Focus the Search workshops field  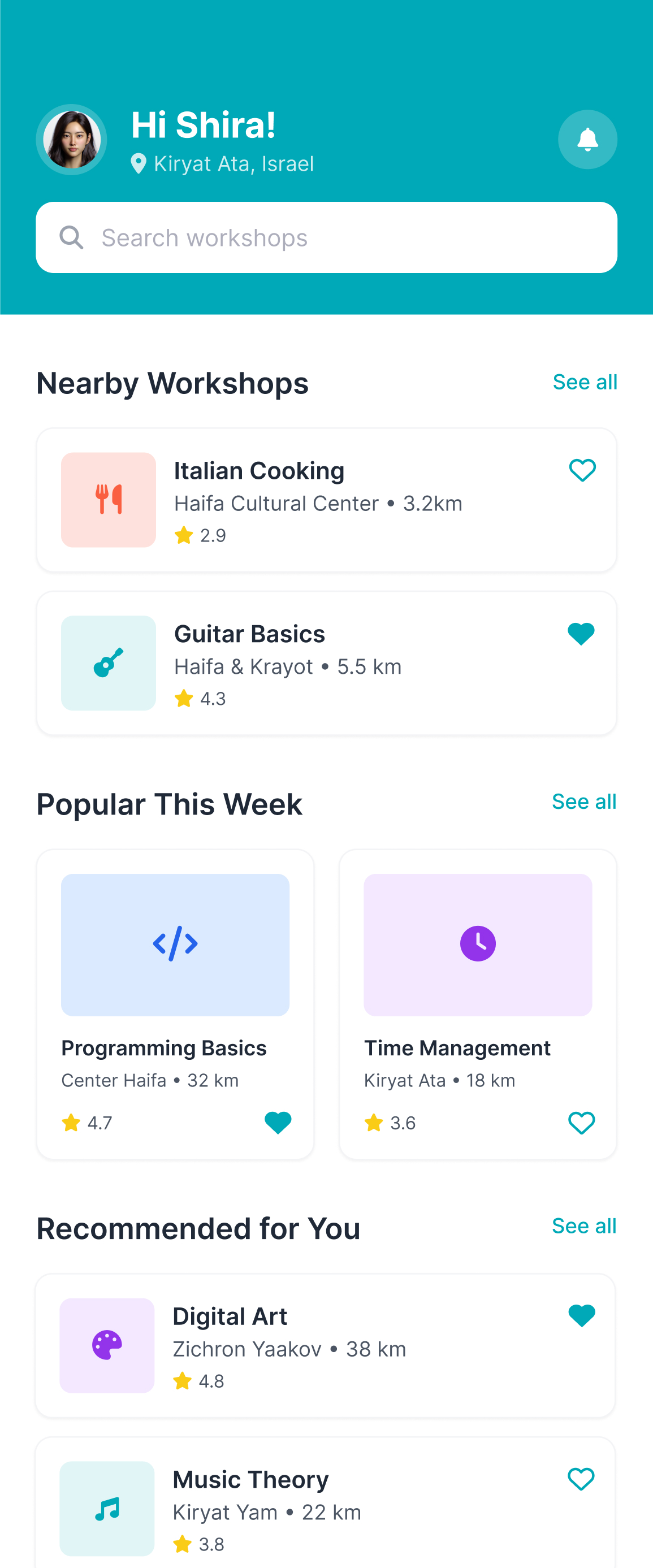coord(327,237)
